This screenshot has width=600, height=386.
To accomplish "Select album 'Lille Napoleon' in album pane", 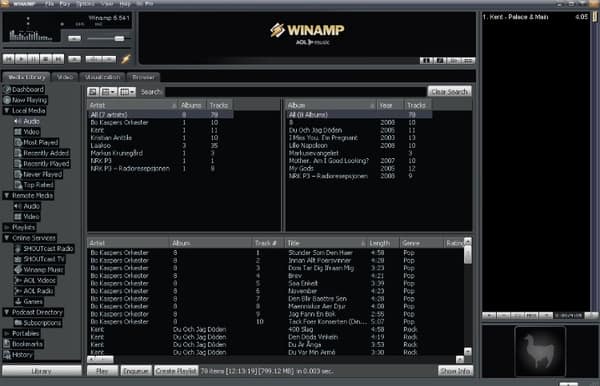I will click(x=359, y=145).
